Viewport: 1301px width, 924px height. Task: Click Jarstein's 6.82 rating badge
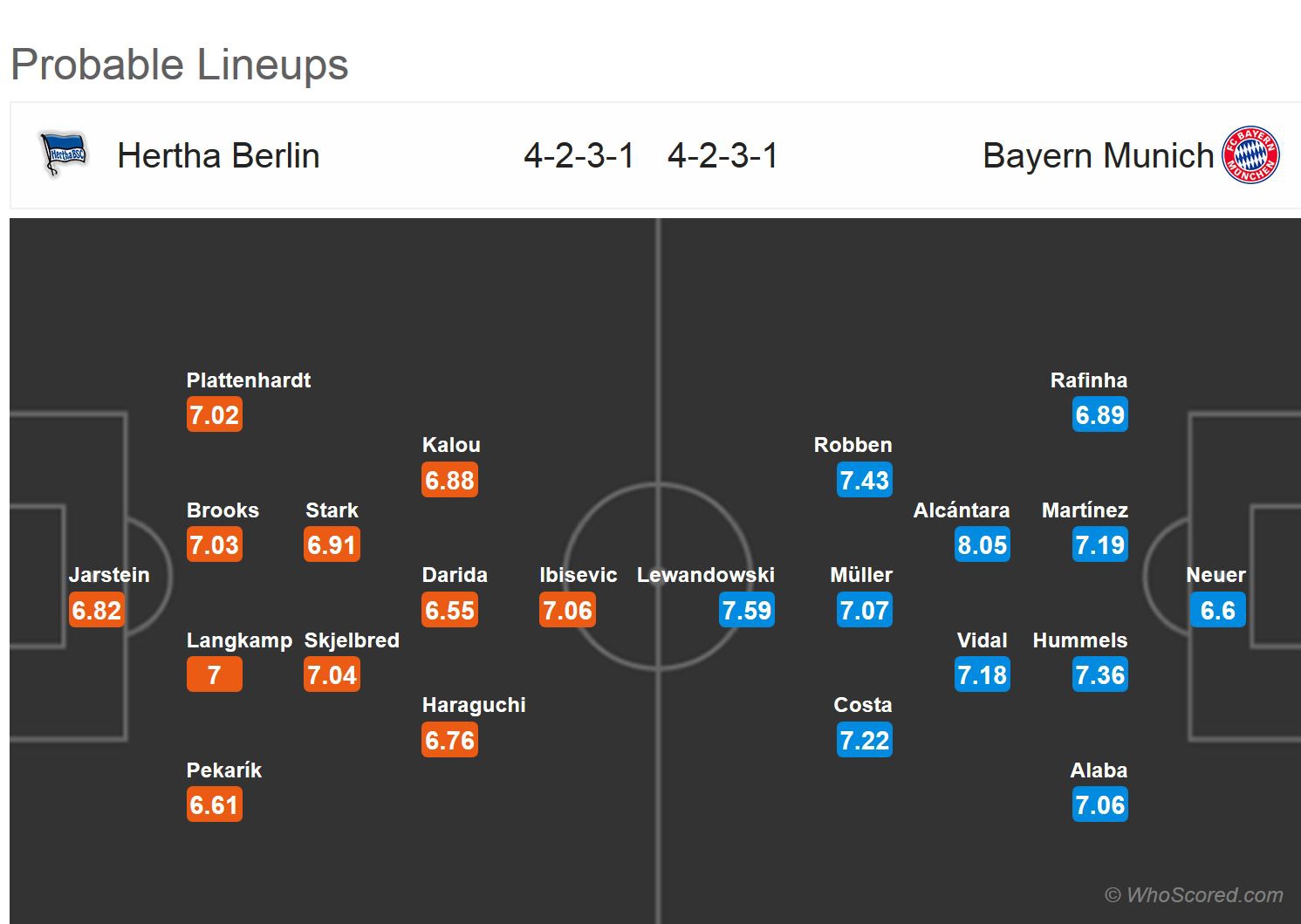point(97,610)
